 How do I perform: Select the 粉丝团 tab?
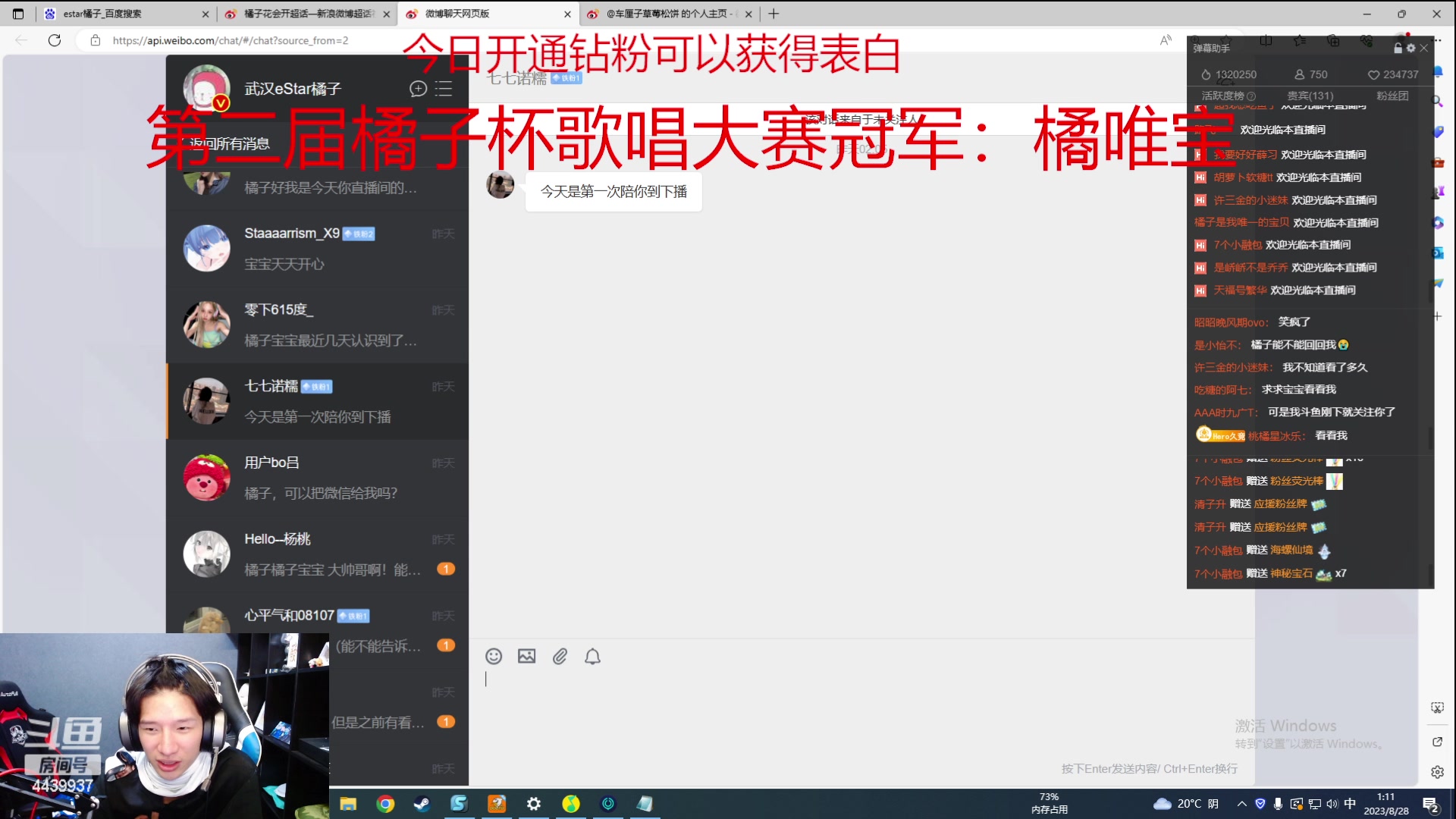tap(1392, 96)
